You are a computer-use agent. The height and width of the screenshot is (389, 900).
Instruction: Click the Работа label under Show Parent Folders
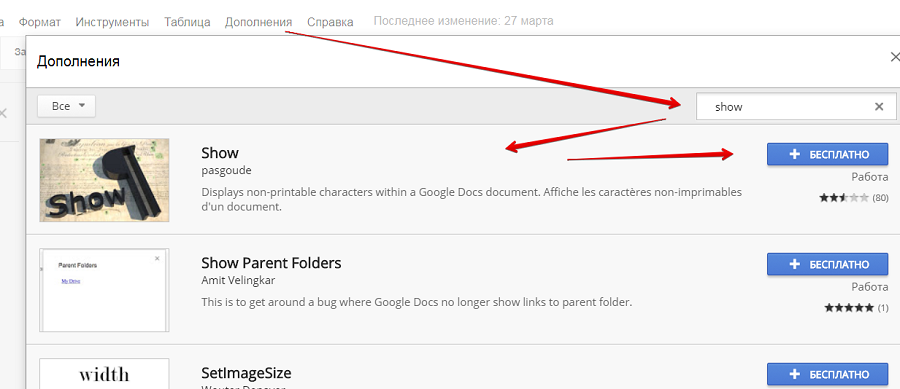pyautogui.click(x=870, y=287)
